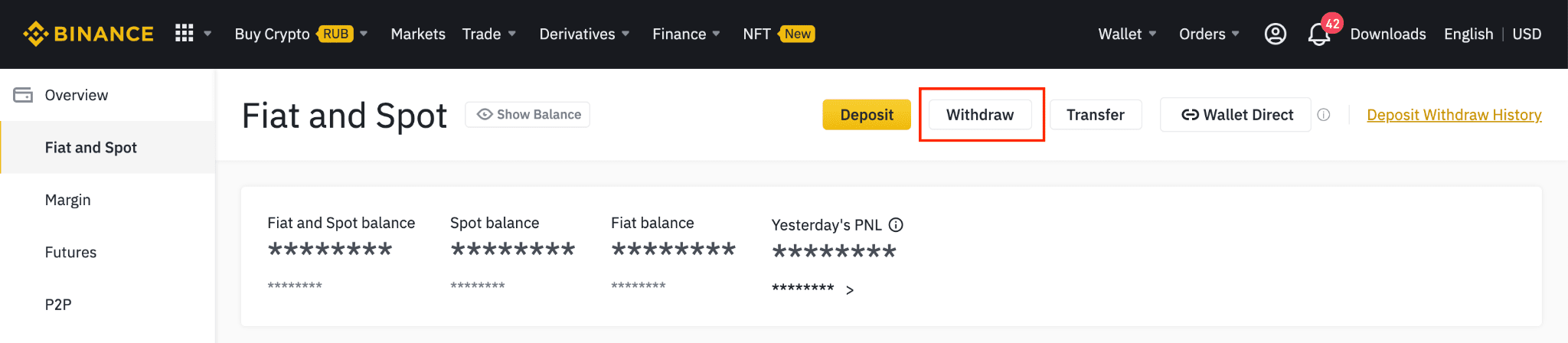Image resolution: width=1568 pixels, height=343 pixels.
Task: Click the Yesterday's PNL info icon
Action: 896,225
